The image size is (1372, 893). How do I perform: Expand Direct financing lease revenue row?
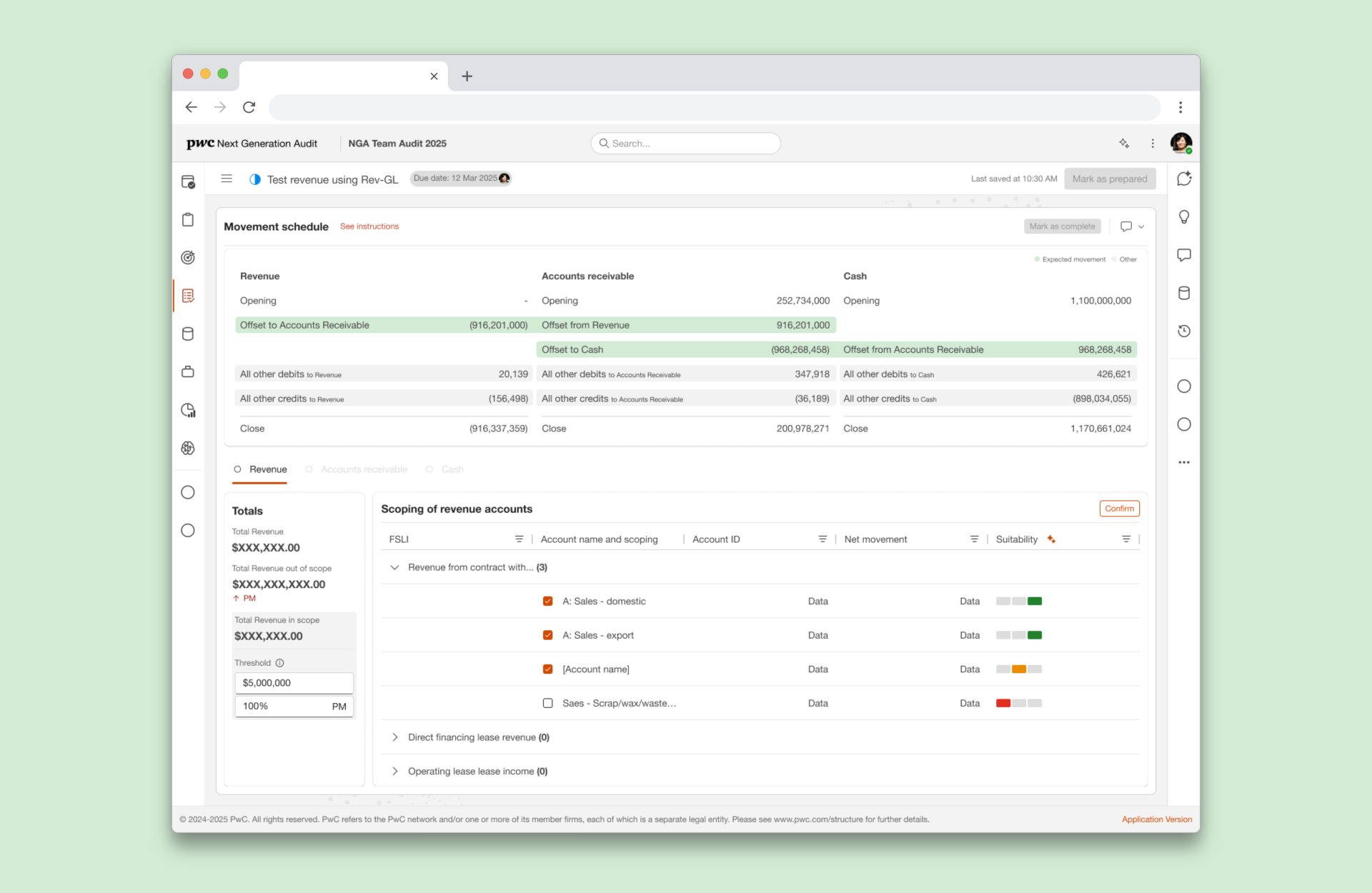394,737
